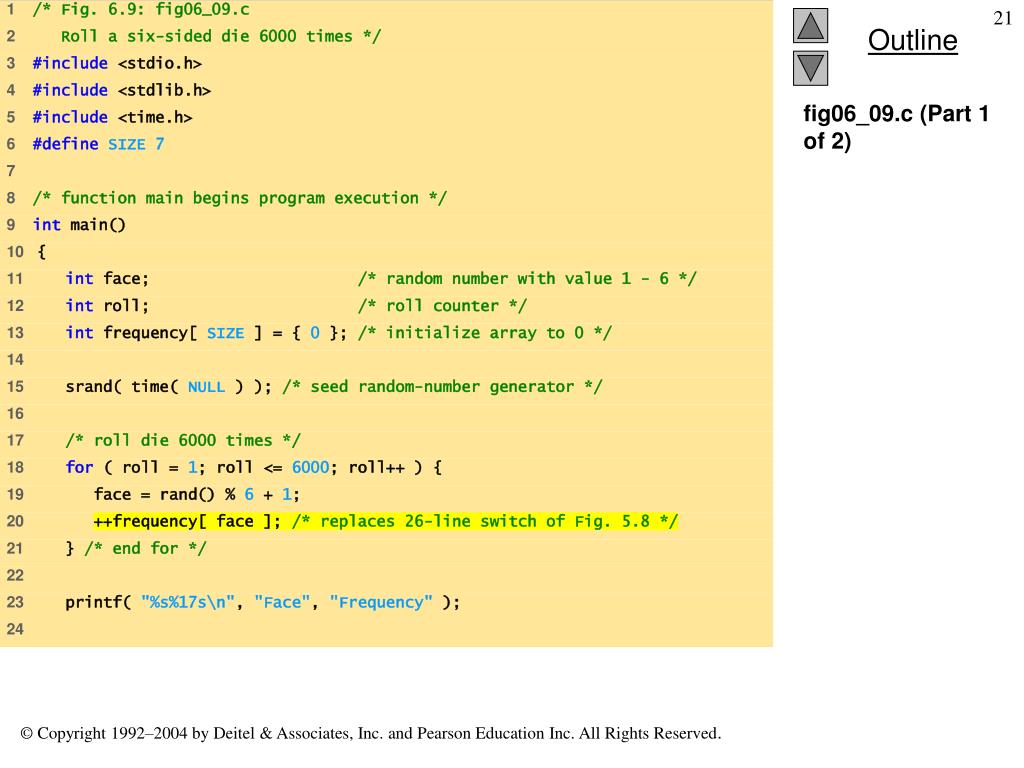Image resolution: width=1024 pixels, height=768 pixels.
Task: Click the up arrow navigation icon
Action: 810,25
